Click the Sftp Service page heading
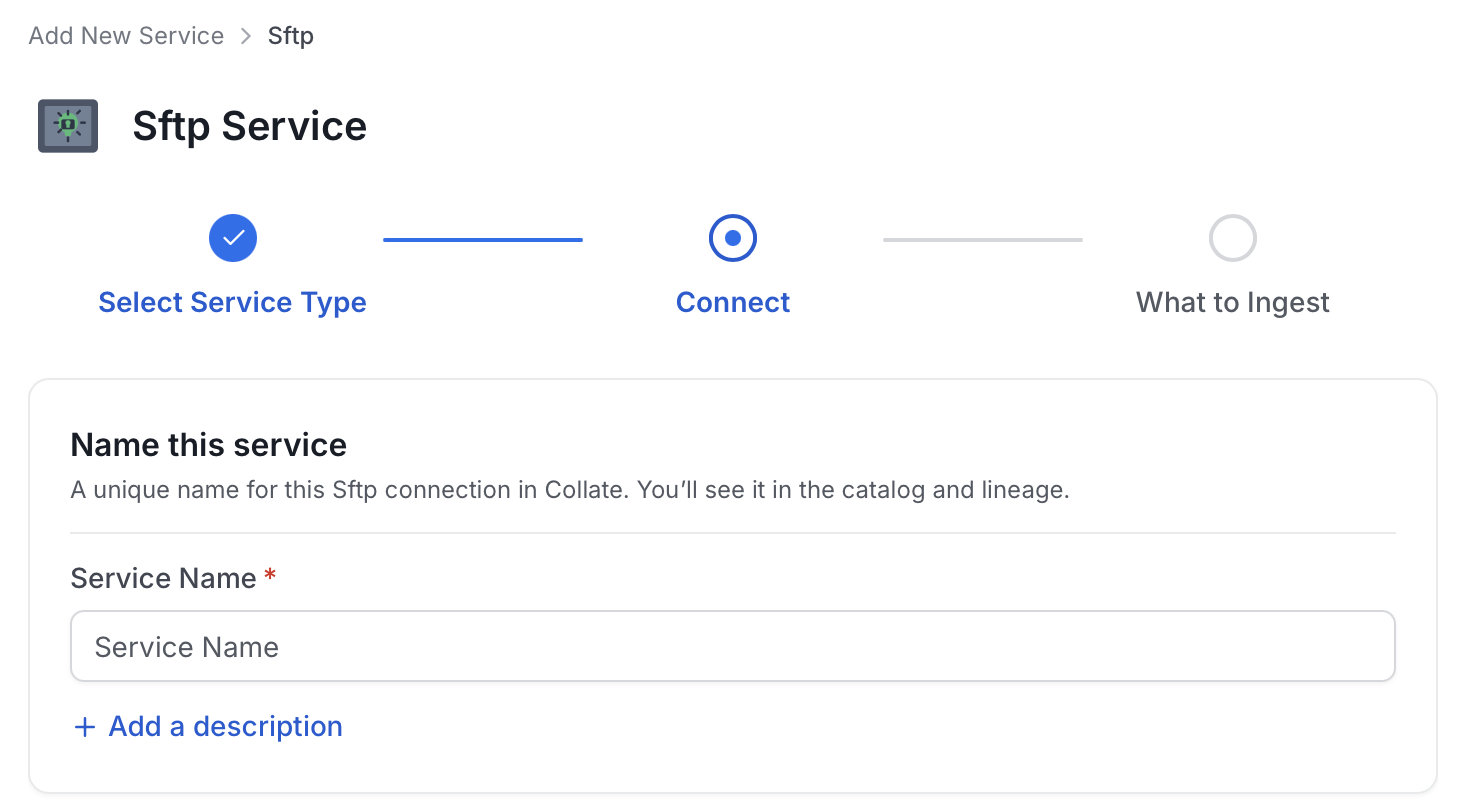 point(250,126)
